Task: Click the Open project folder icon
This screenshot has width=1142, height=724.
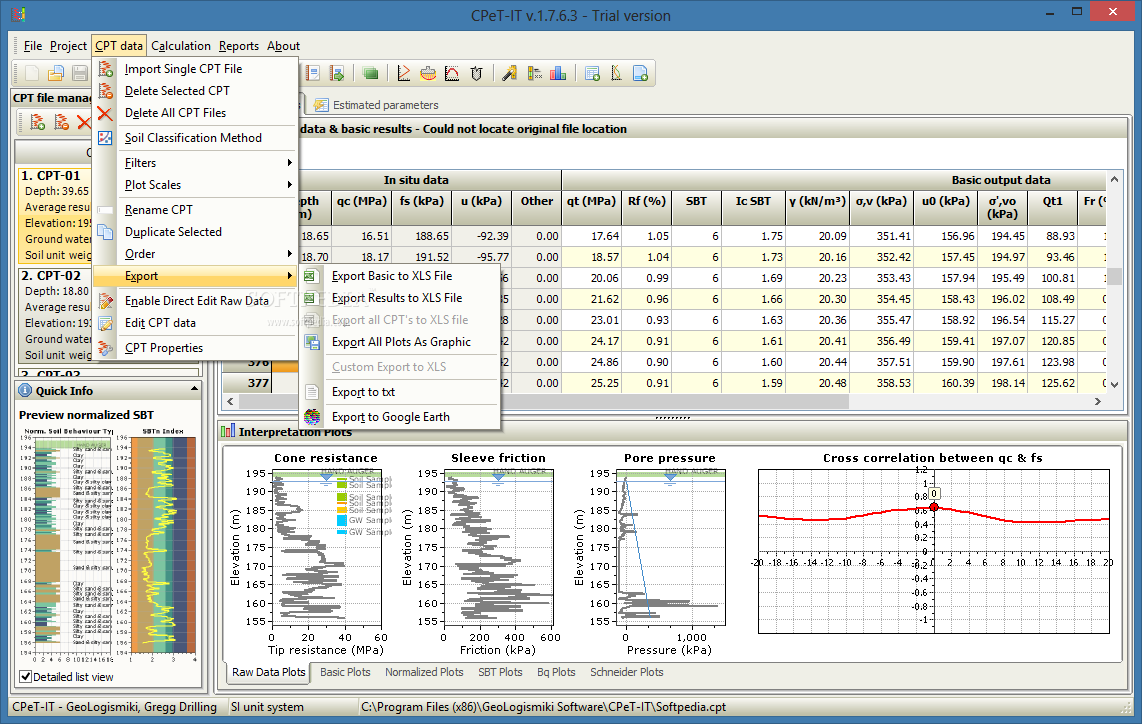Action: click(56, 73)
